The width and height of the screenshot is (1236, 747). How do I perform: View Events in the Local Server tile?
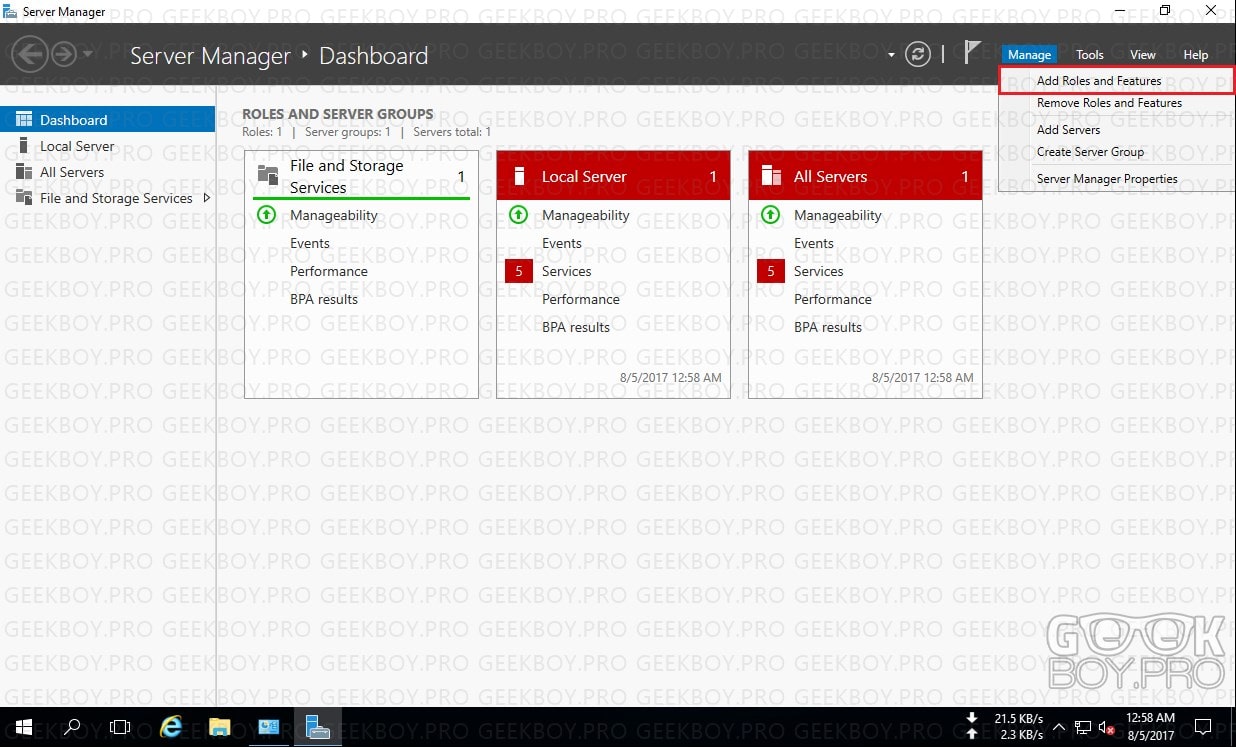[x=562, y=243]
